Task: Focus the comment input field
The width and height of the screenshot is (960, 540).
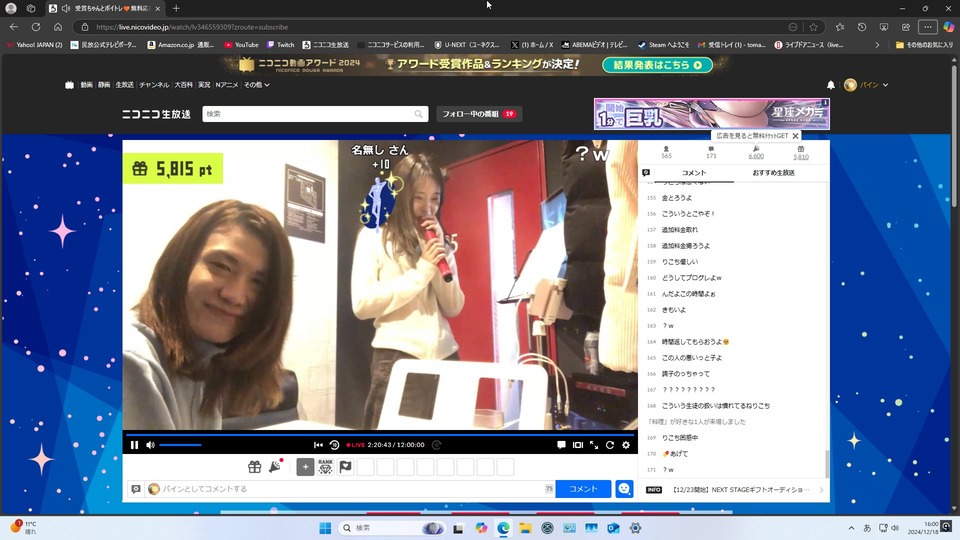Action: [351, 489]
